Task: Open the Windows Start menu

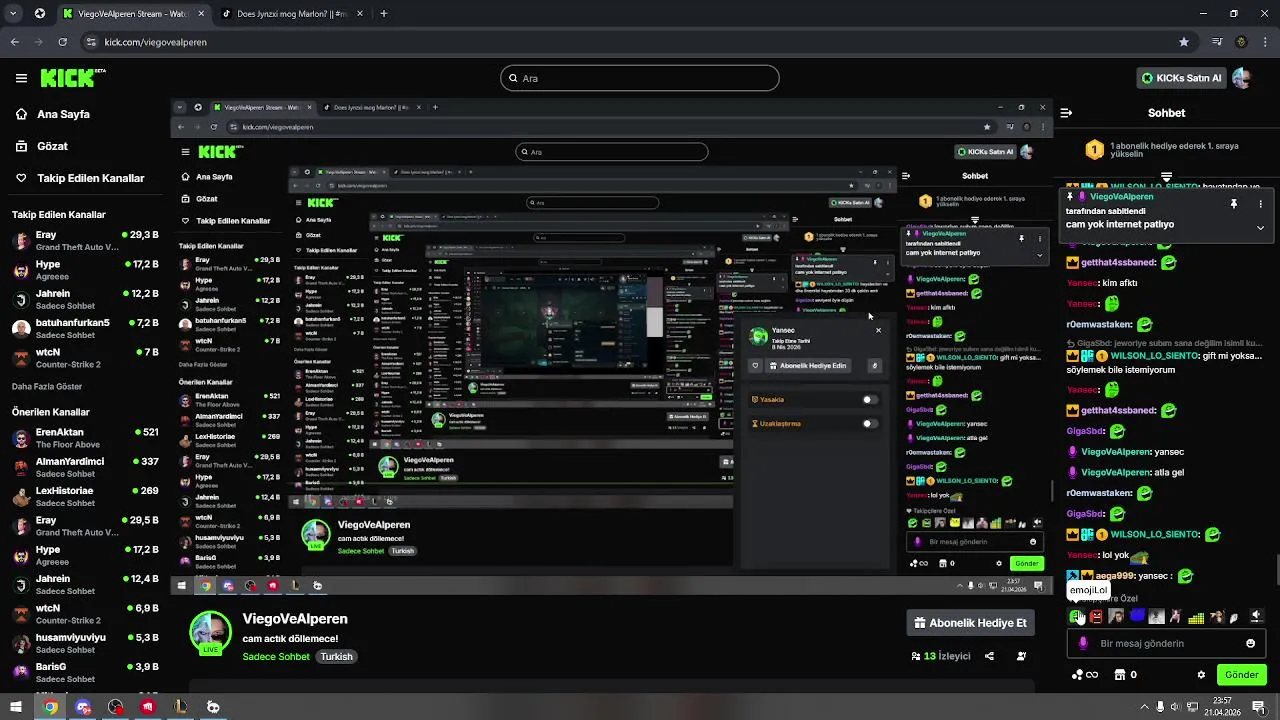Action: pos(17,707)
